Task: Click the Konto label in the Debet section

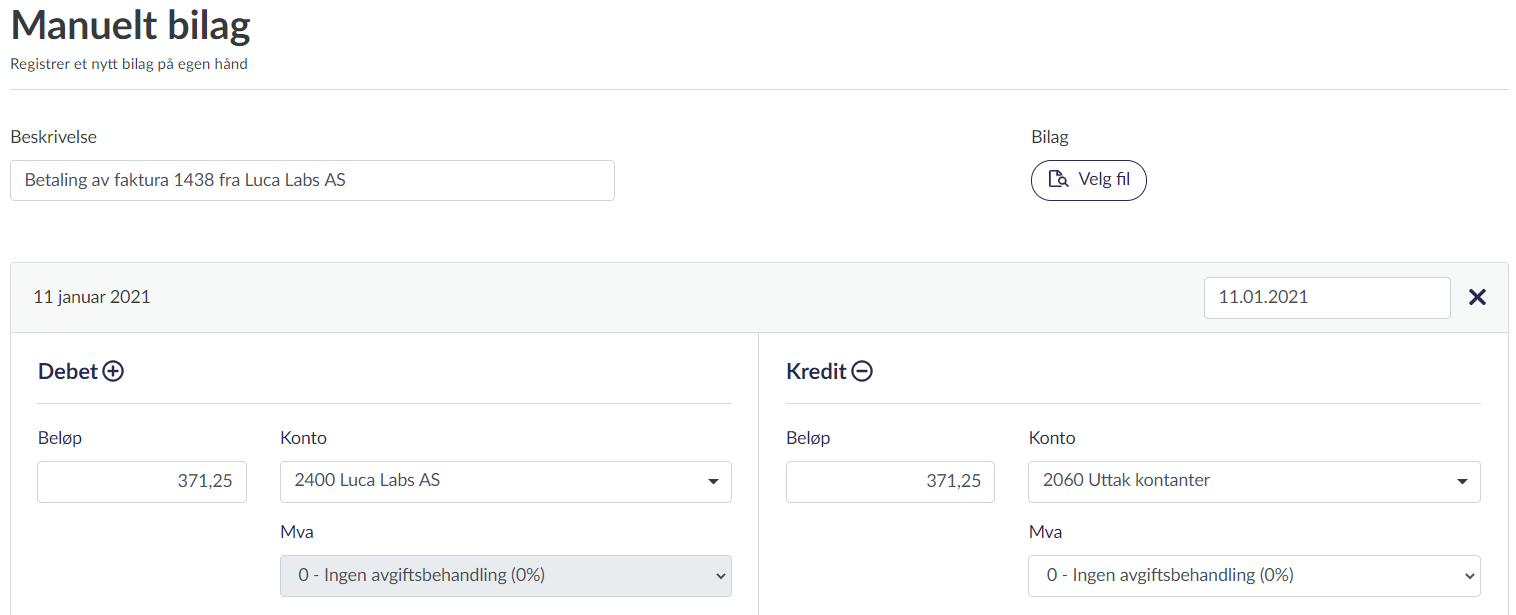Action: tap(303, 438)
